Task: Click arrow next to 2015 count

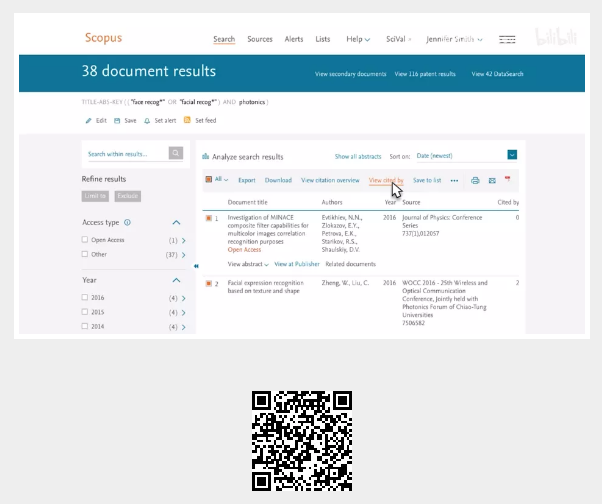Action: pyautogui.click(x=184, y=313)
